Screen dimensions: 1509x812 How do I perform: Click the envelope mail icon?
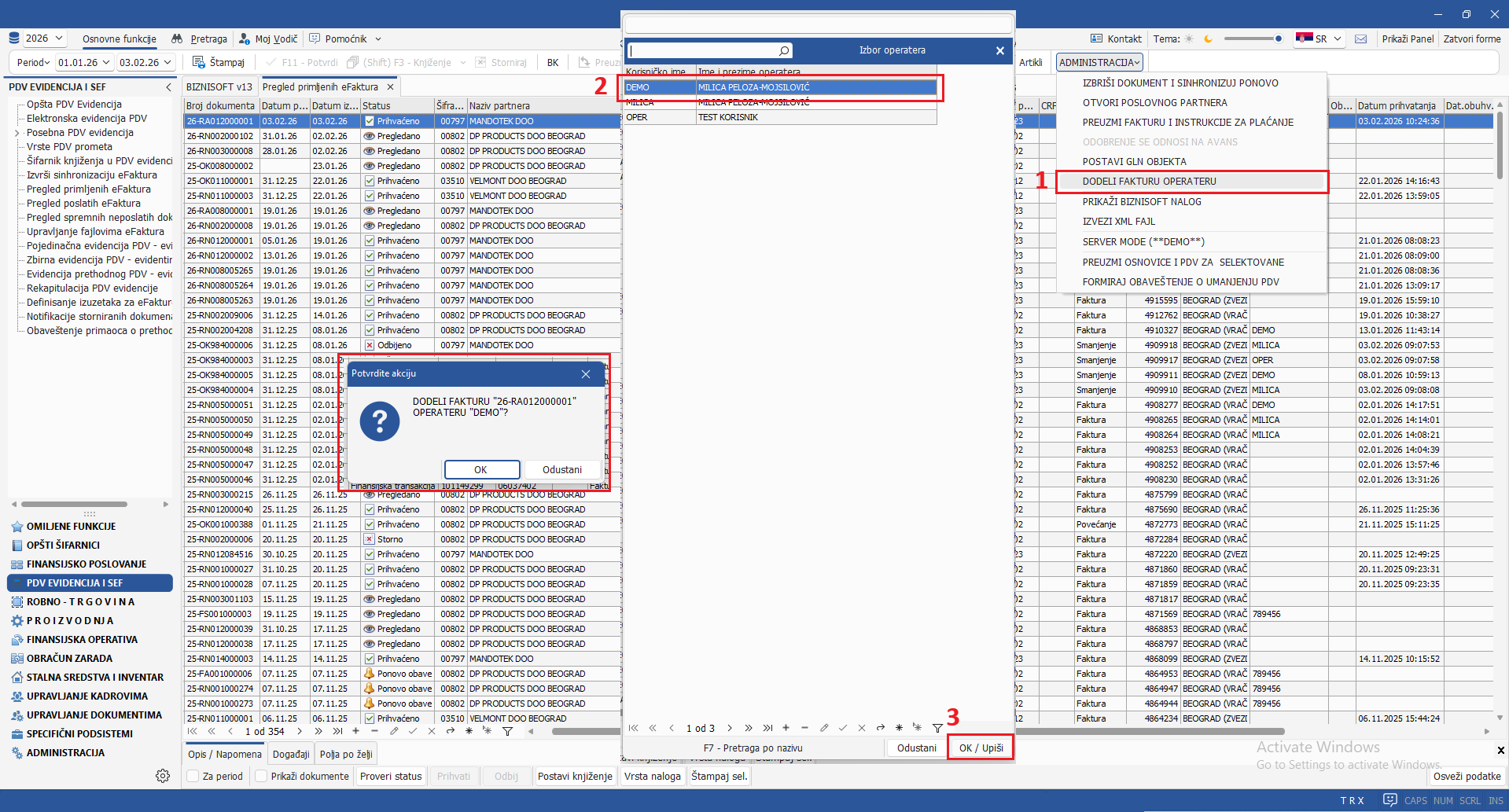pyautogui.click(x=1361, y=39)
